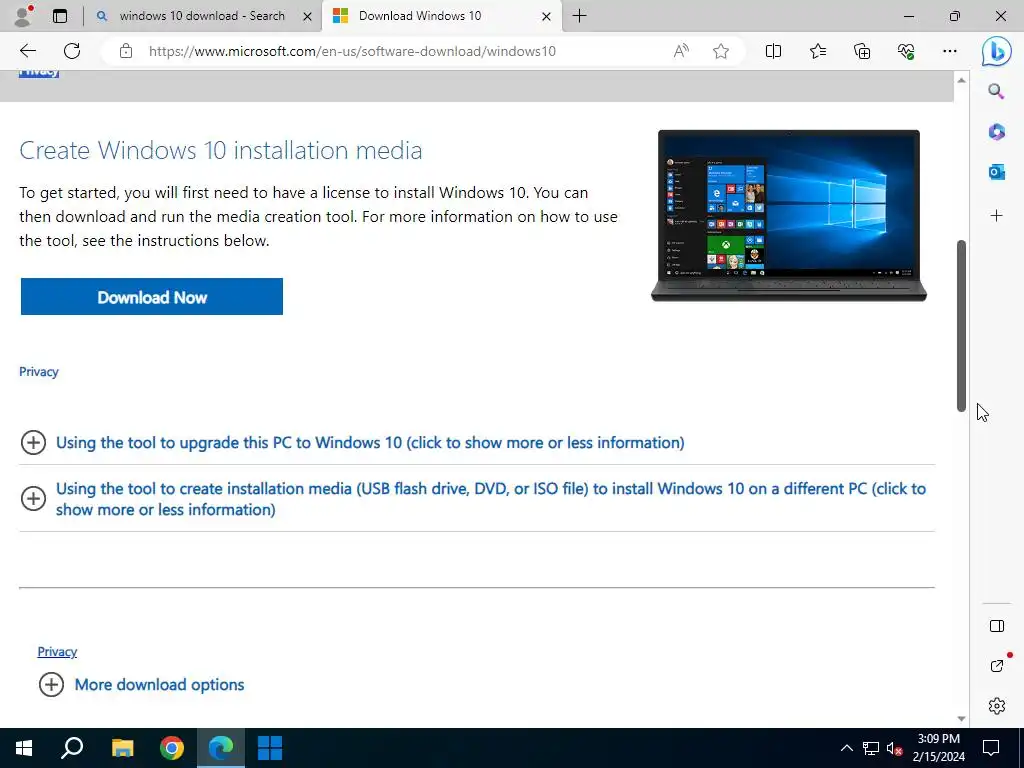Viewport: 1024px width, 768px height.
Task: Open Privacy link below Download Now
Action: pyautogui.click(x=39, y=372)
